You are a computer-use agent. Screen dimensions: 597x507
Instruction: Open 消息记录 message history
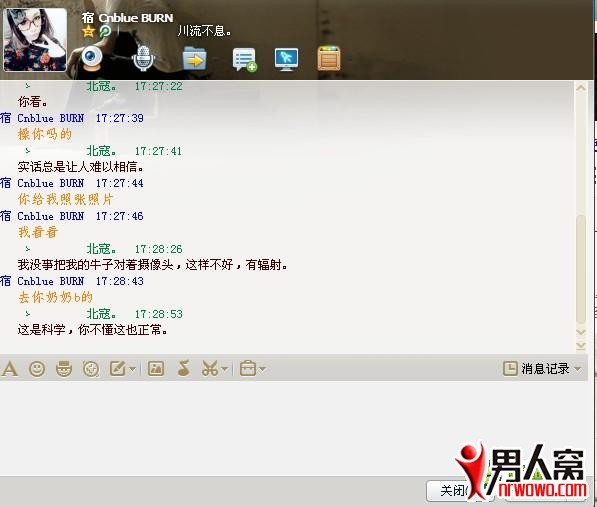click(x=542, y=368)
